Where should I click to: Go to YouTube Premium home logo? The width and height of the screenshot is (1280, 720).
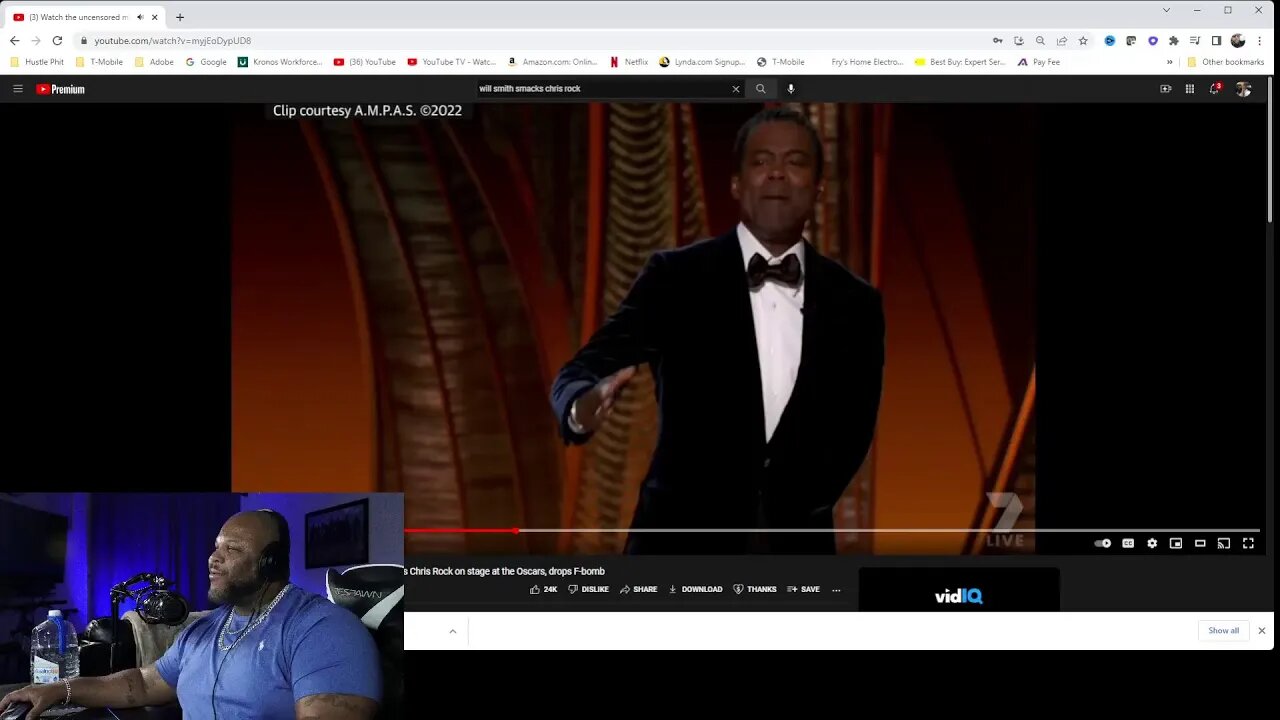click(x=60, y=89)
